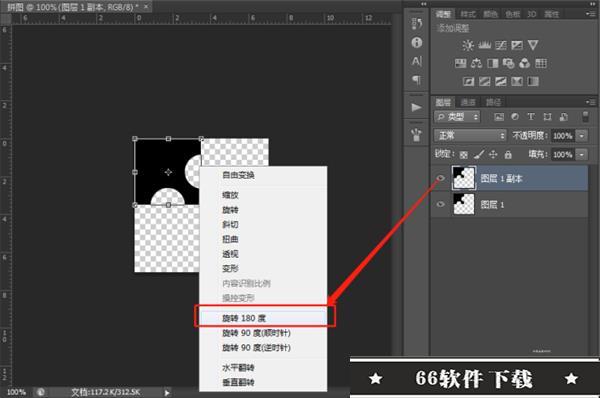Open the 正常 blend mode dropdown
Screen dimensions: 600x398
[470, 135]
